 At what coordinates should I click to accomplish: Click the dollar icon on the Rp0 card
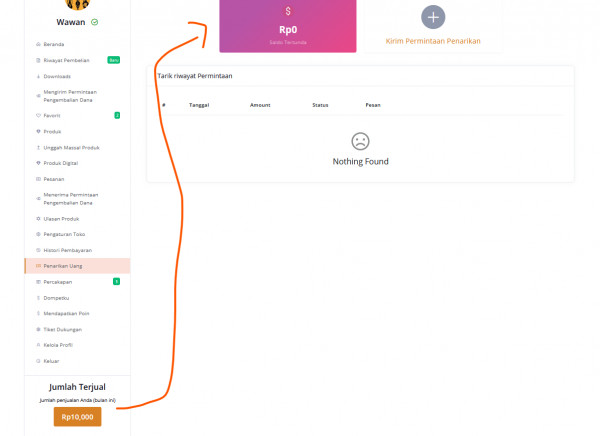point(288,11)
